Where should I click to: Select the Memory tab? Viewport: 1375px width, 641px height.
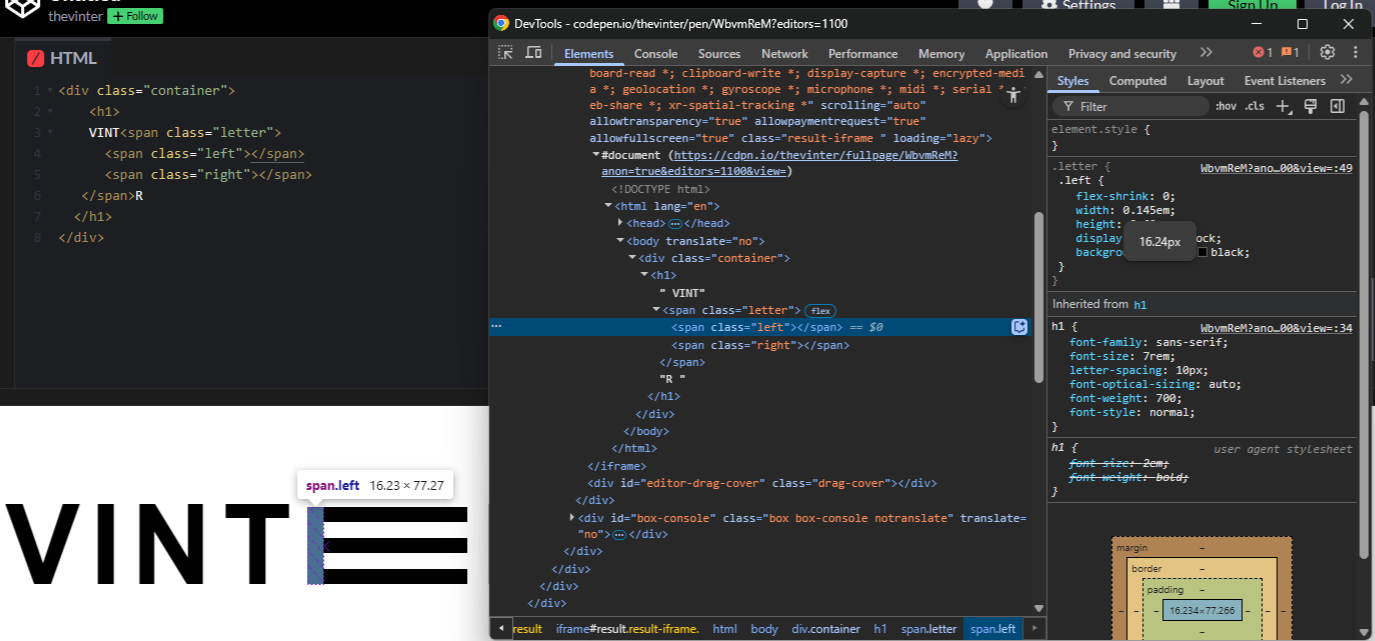pyautogui.click(x=941, y=54)
